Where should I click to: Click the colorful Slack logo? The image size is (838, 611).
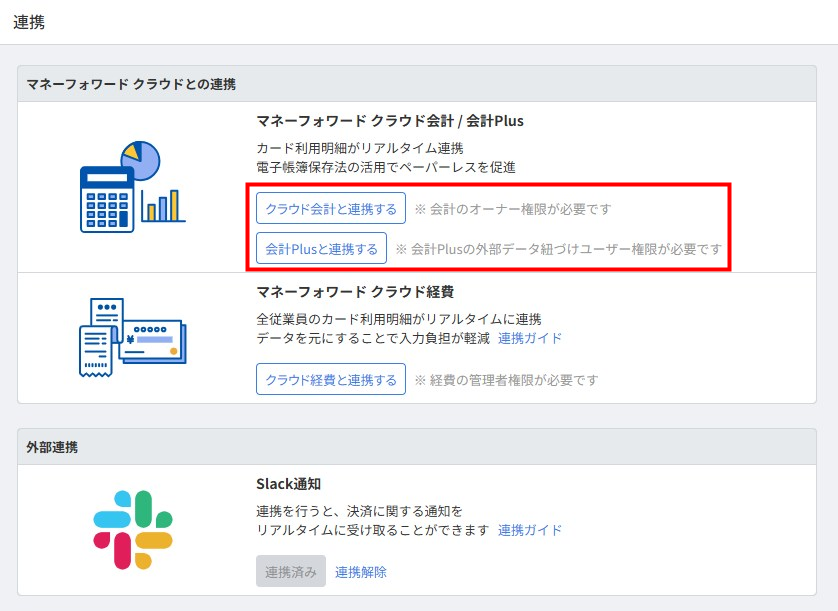(132, 530)
